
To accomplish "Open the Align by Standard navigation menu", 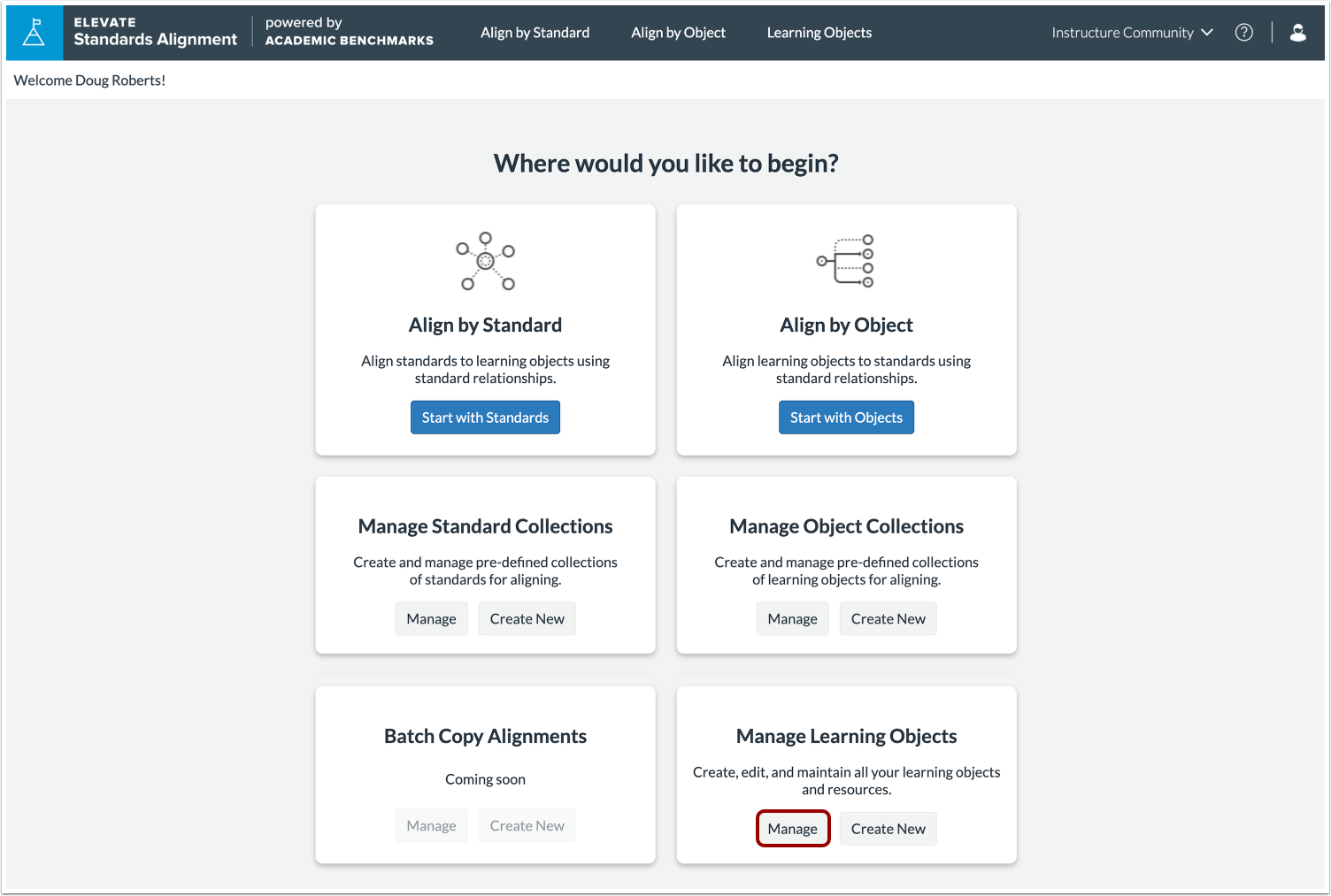I will pyautogui.click(x=535, y=32).
